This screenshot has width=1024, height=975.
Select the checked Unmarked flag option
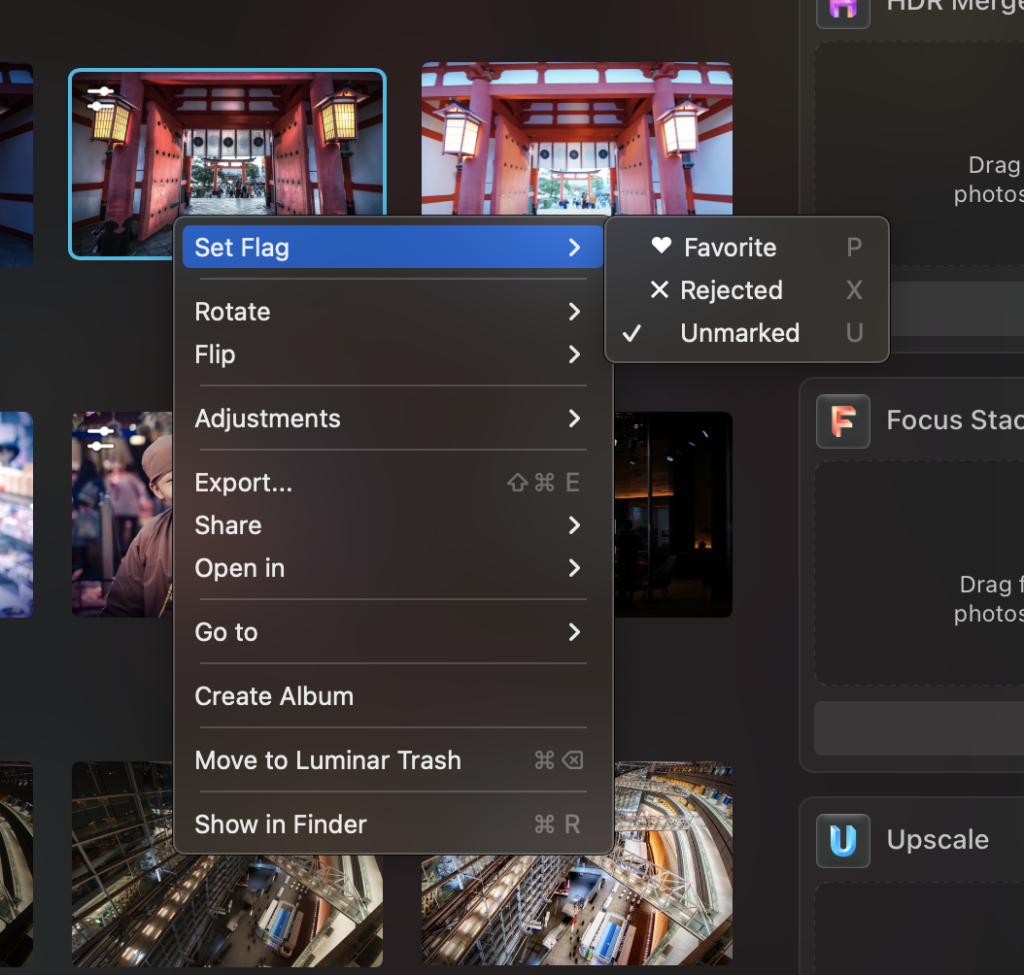coord(747,333)
